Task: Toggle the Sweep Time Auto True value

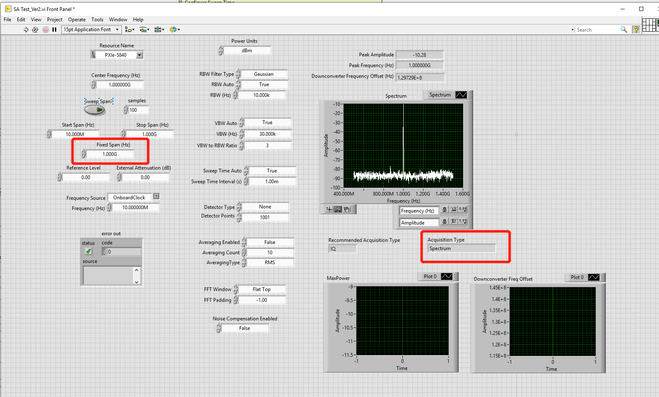Action: tap(272, 171)
